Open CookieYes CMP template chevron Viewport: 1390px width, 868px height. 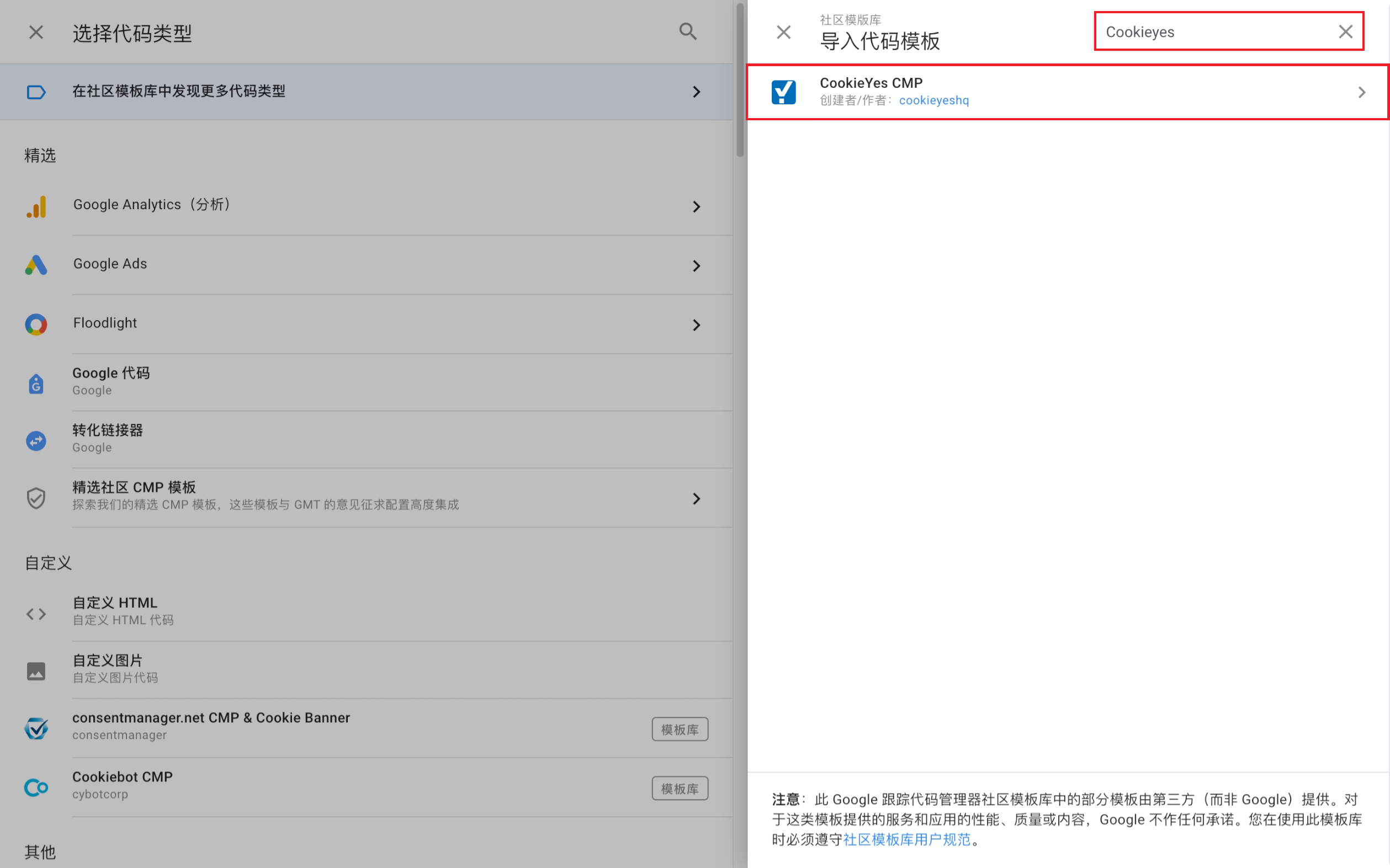coord(1361,92)
